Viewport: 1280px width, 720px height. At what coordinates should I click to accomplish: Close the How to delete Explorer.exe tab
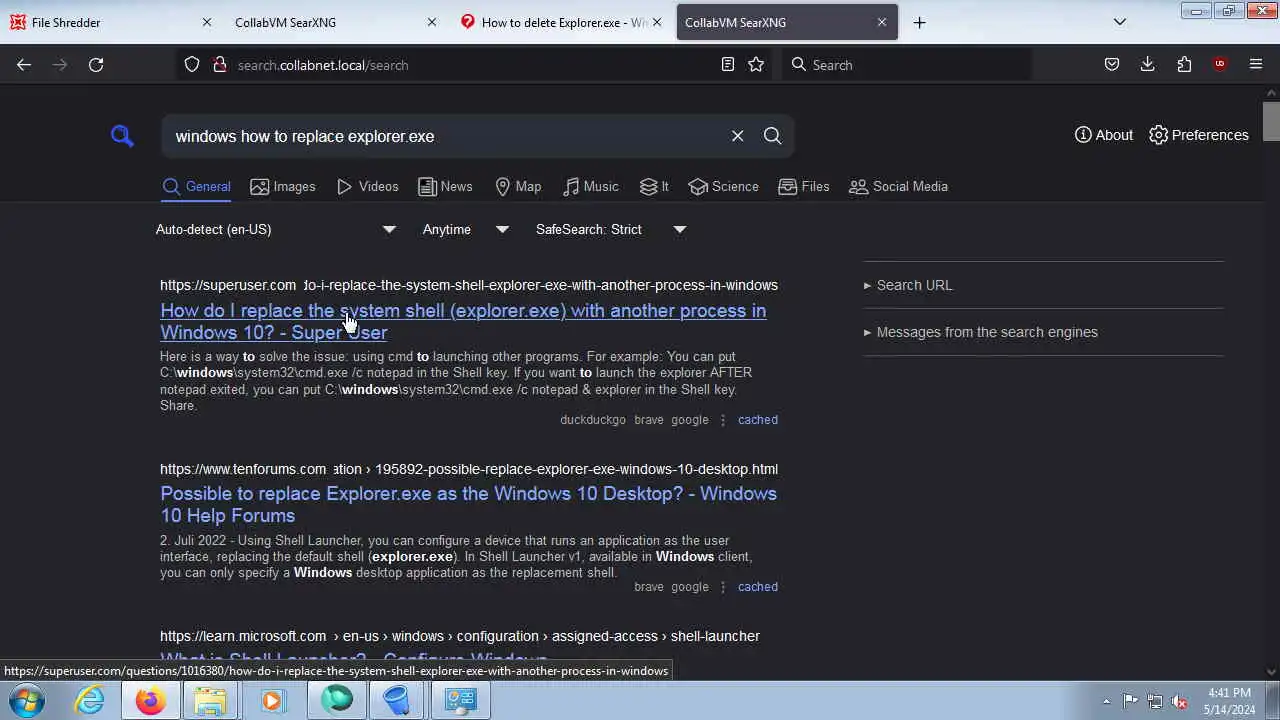[x=657, y=22]
